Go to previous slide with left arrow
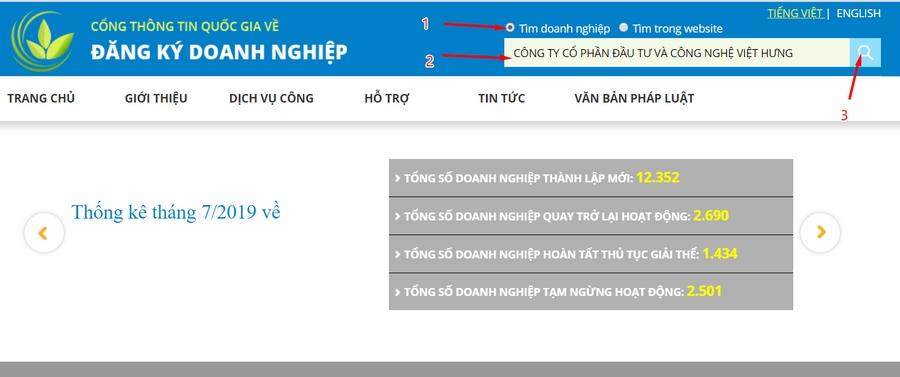The image size is (900, 377). [x=44, y=232]
